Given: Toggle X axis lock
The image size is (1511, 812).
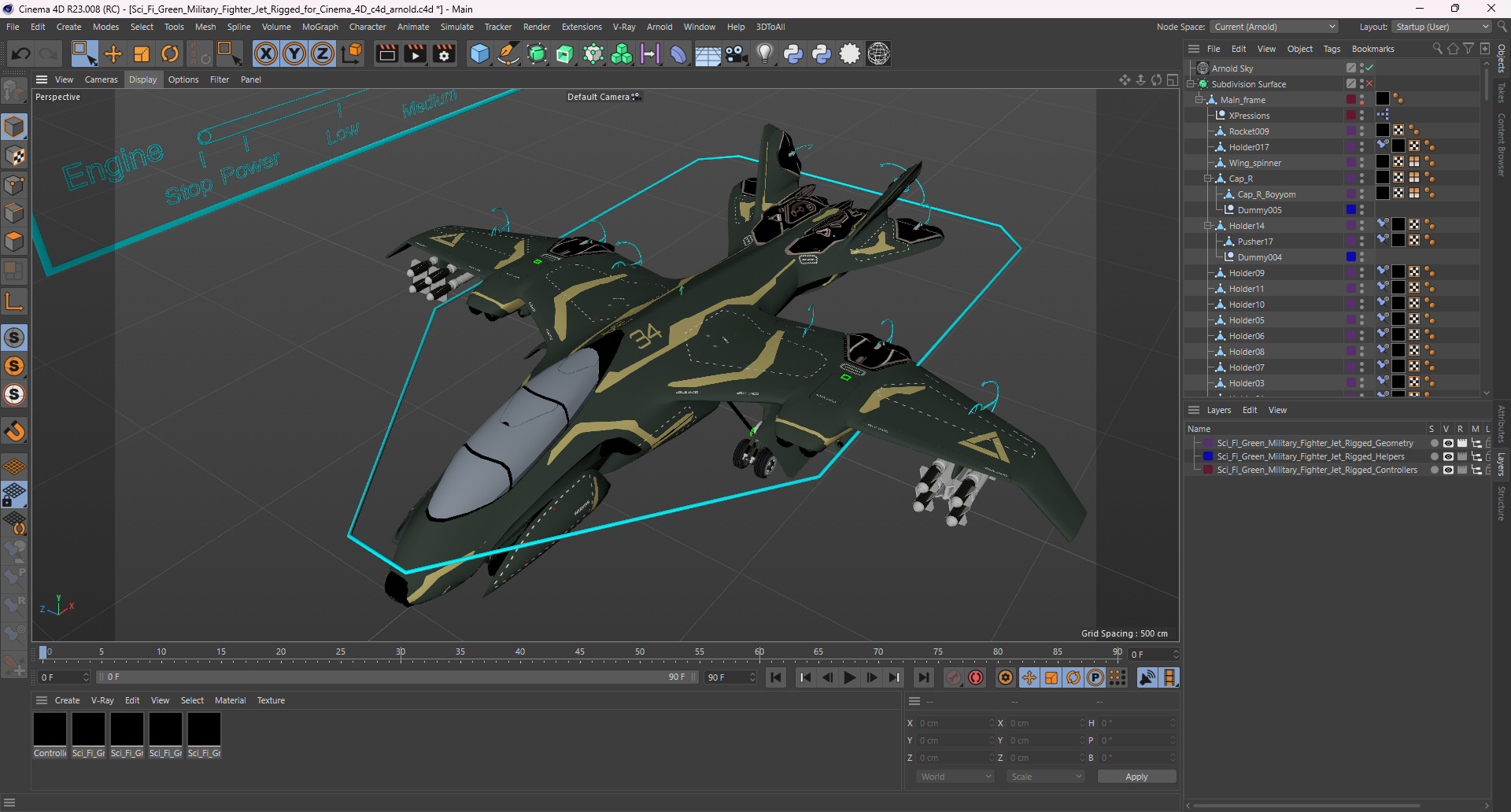Looking at the screenshot, I should (266, 54).
